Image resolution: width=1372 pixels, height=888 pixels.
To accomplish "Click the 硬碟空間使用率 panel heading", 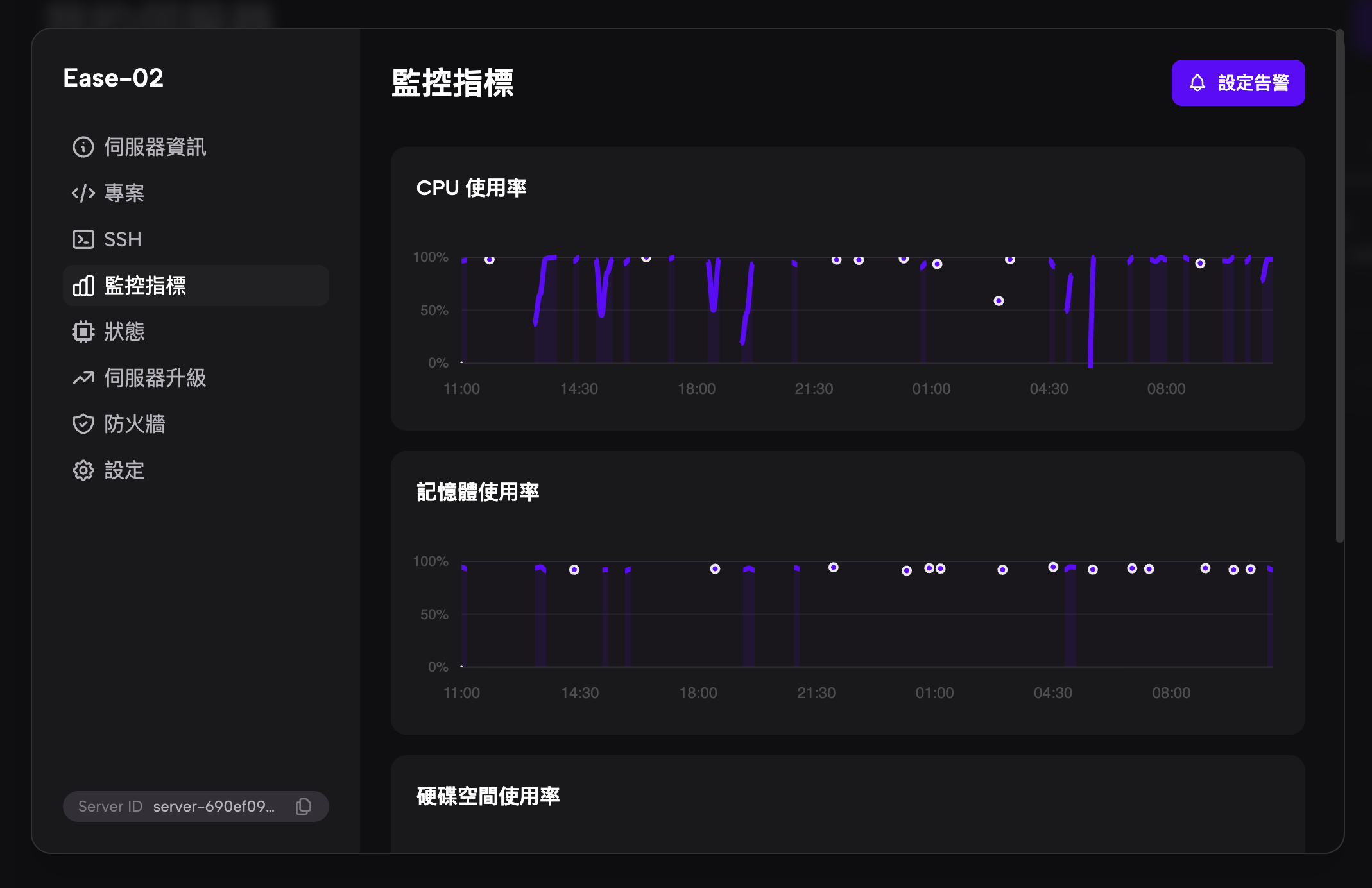I will pyautogui.click(x=488, y=796).
